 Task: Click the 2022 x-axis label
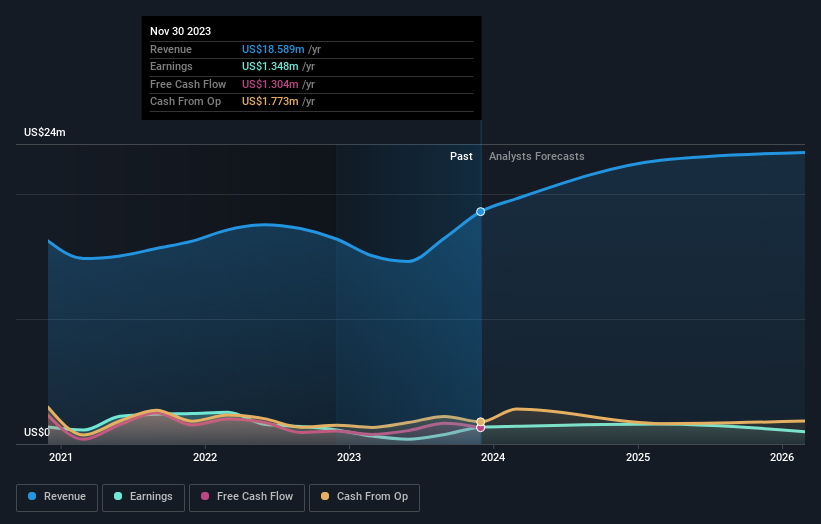[205, 457]
